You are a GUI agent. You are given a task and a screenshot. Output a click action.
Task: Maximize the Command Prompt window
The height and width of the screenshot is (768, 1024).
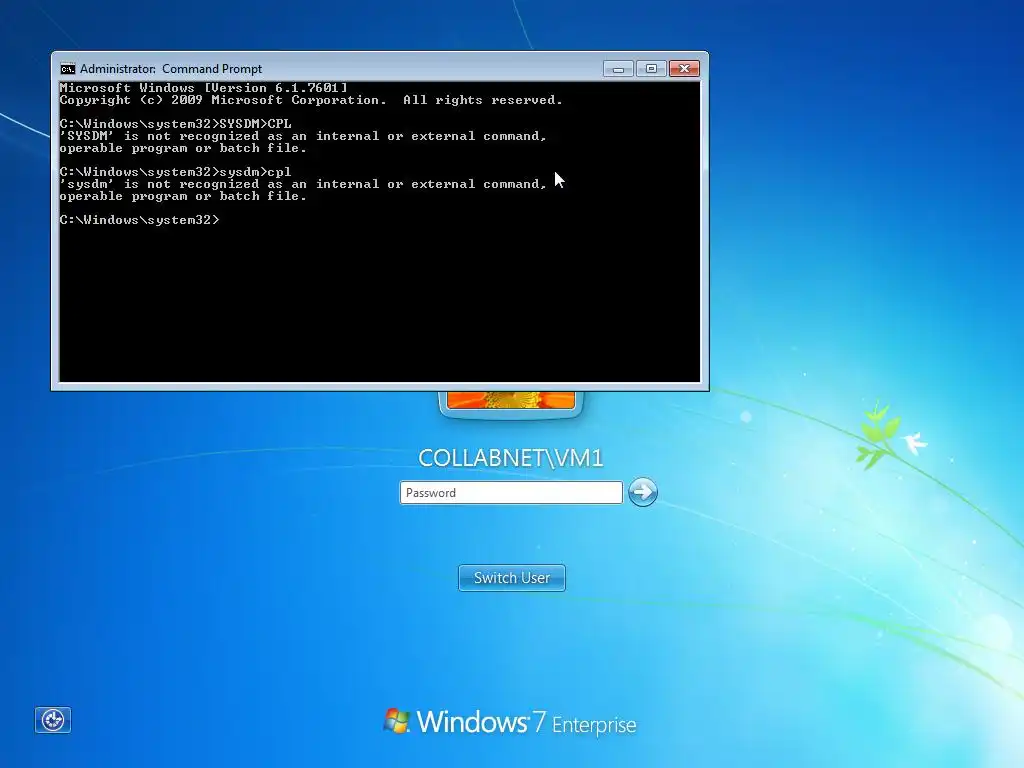click(651, 69)
